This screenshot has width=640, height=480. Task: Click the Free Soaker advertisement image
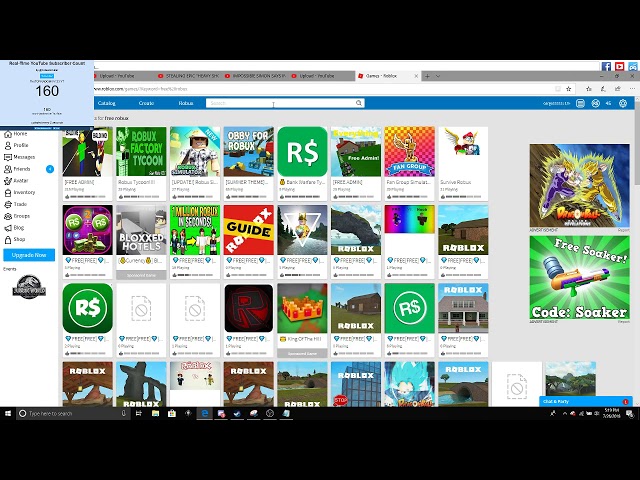coord(580,278)
